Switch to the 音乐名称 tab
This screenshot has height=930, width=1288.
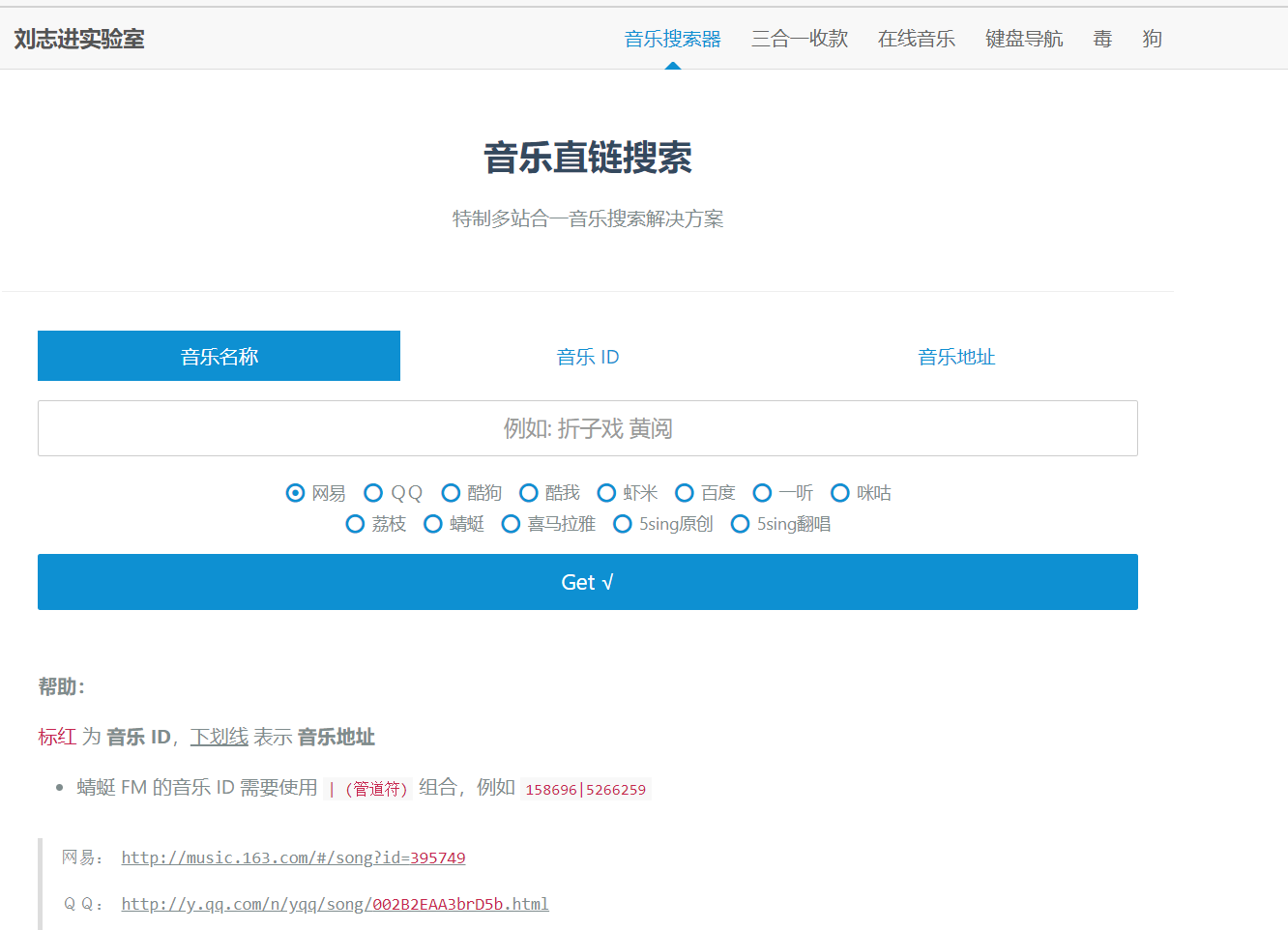click(x=219, y=356)
